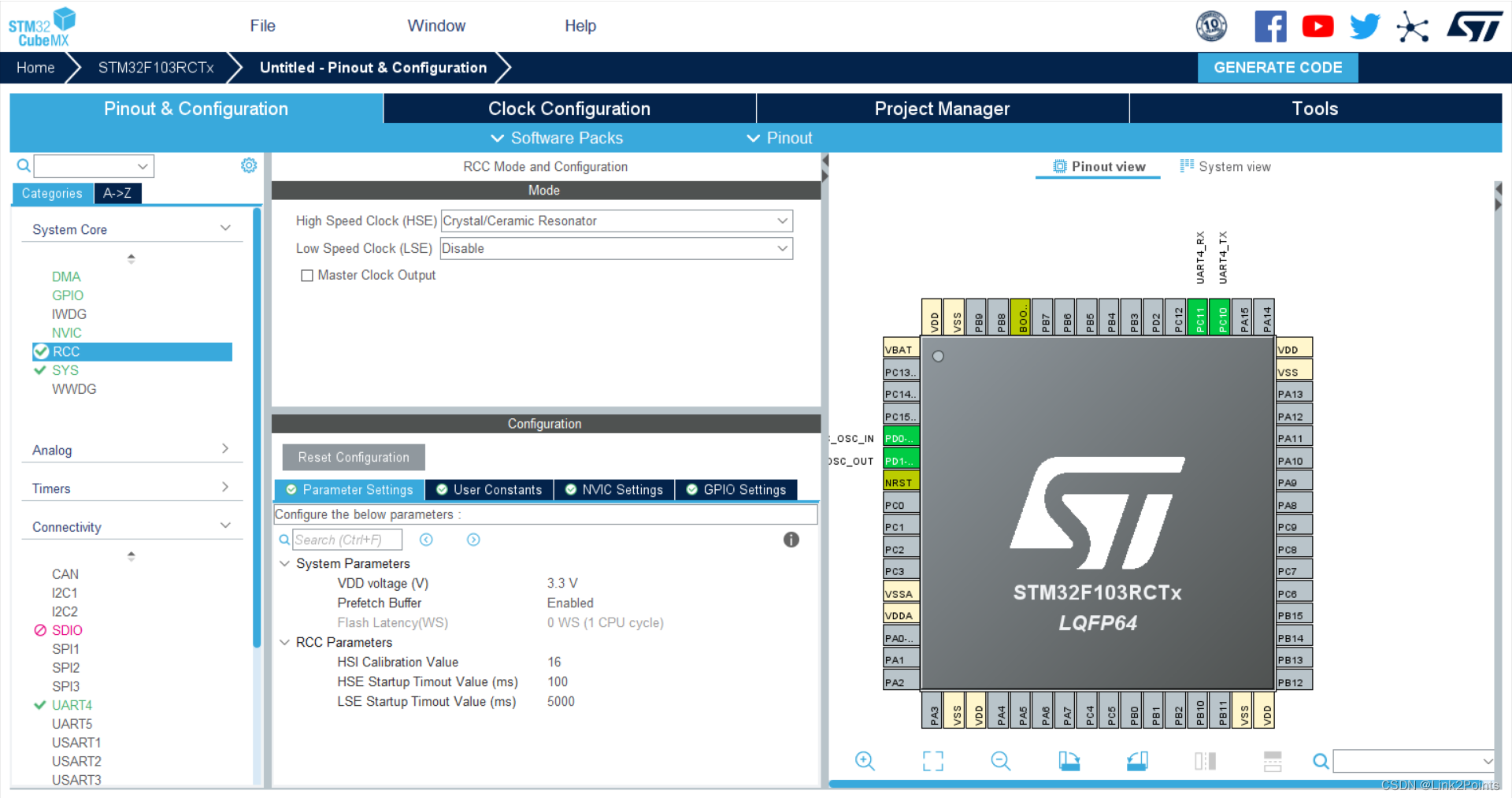Click the NVIC Settings tab
Image resolution: width=1512 pixels, height=798 pixels.
tap(614, 489)
